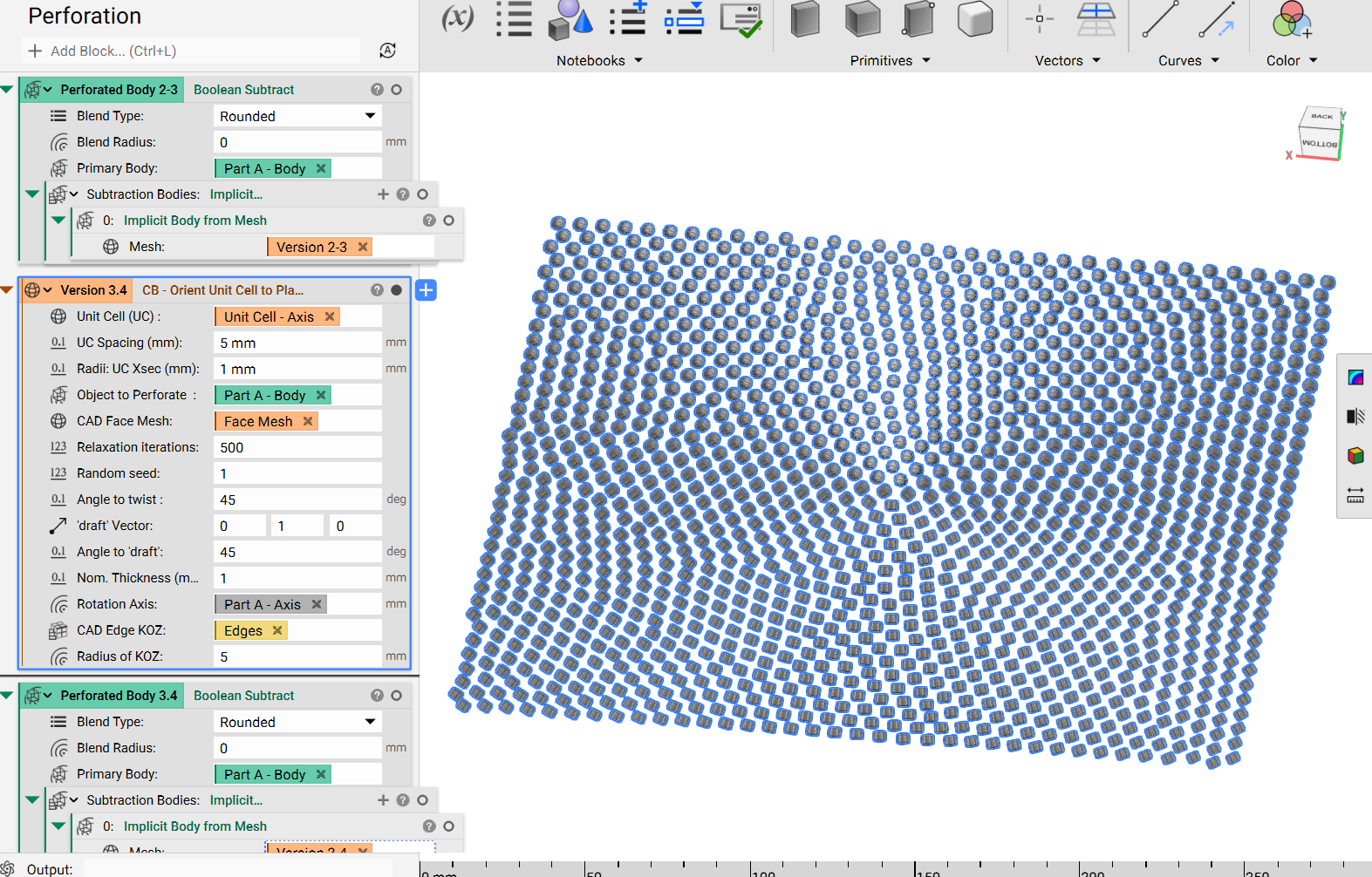This screenshot has height=877, width=1372.
Task: Open Blend Type dropdown in Perforated Body 3.4
Action: [371, 722]
